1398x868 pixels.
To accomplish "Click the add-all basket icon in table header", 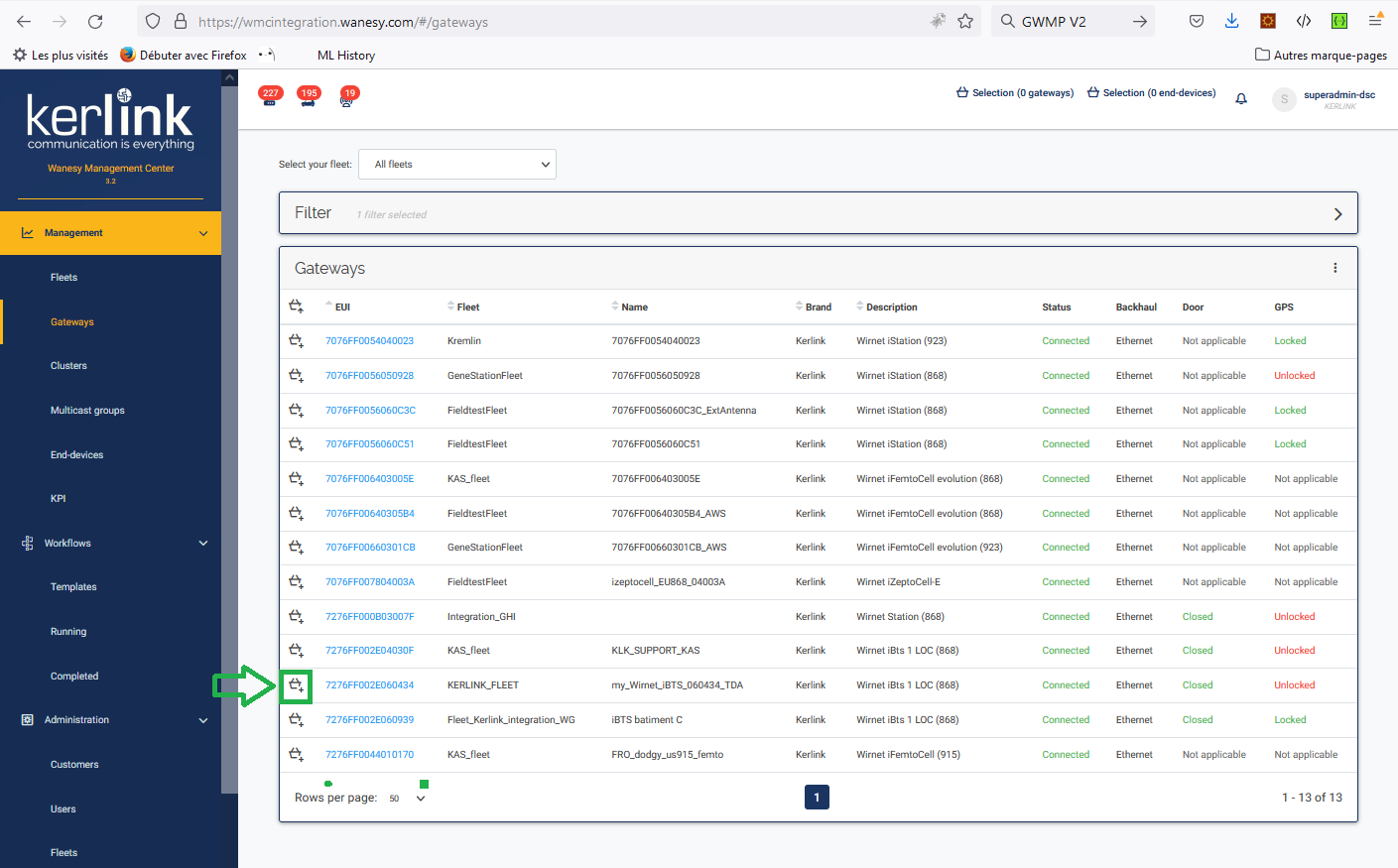I will (296, 307).
